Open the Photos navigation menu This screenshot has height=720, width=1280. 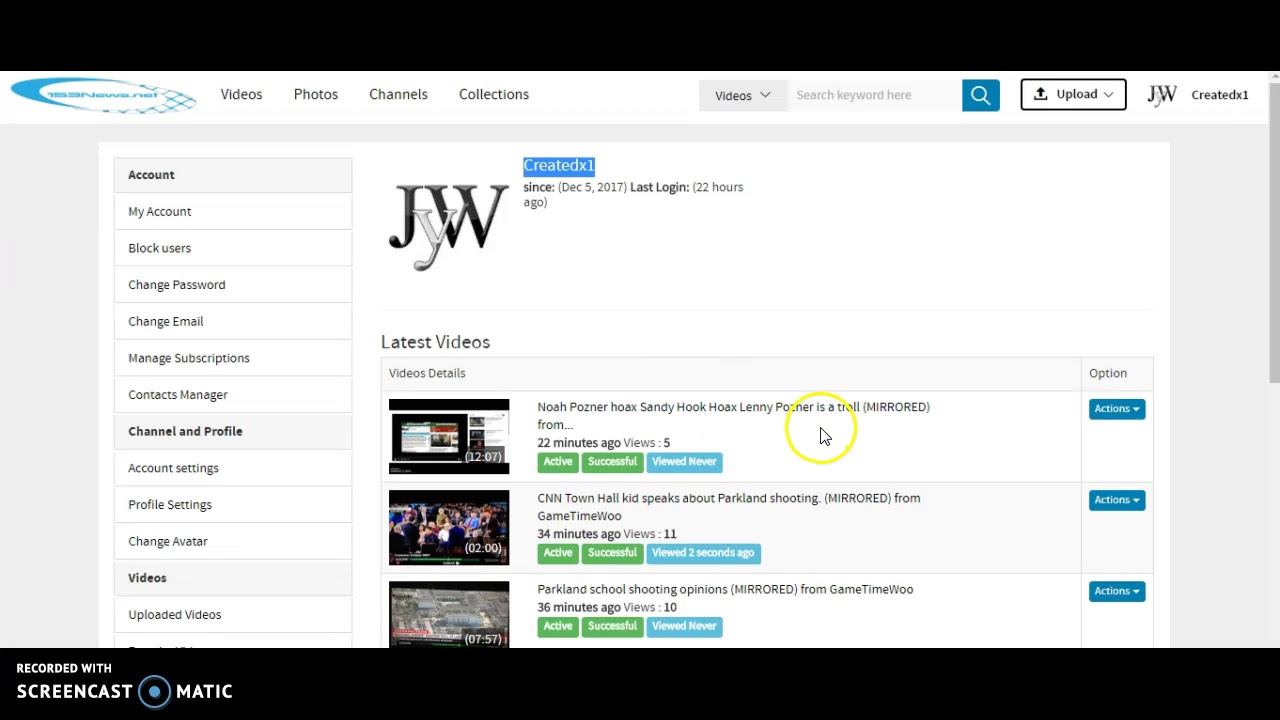(x=316, y=94)
